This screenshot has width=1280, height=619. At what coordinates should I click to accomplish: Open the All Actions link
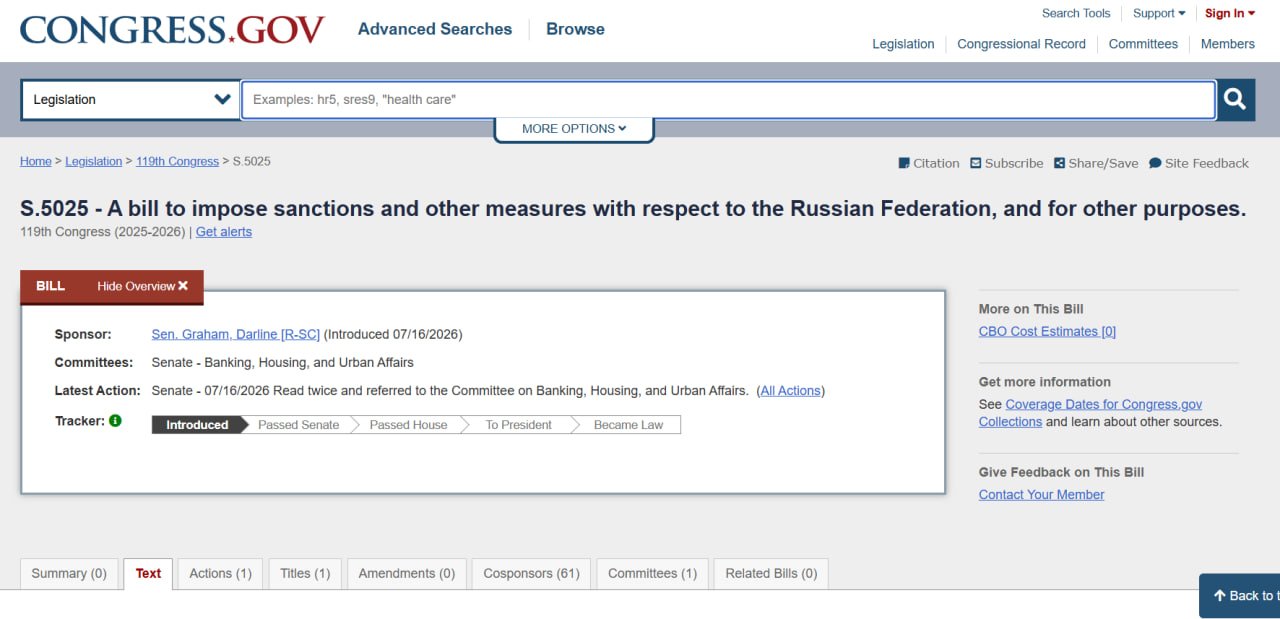pyautogui.click(x=791, y=390)
